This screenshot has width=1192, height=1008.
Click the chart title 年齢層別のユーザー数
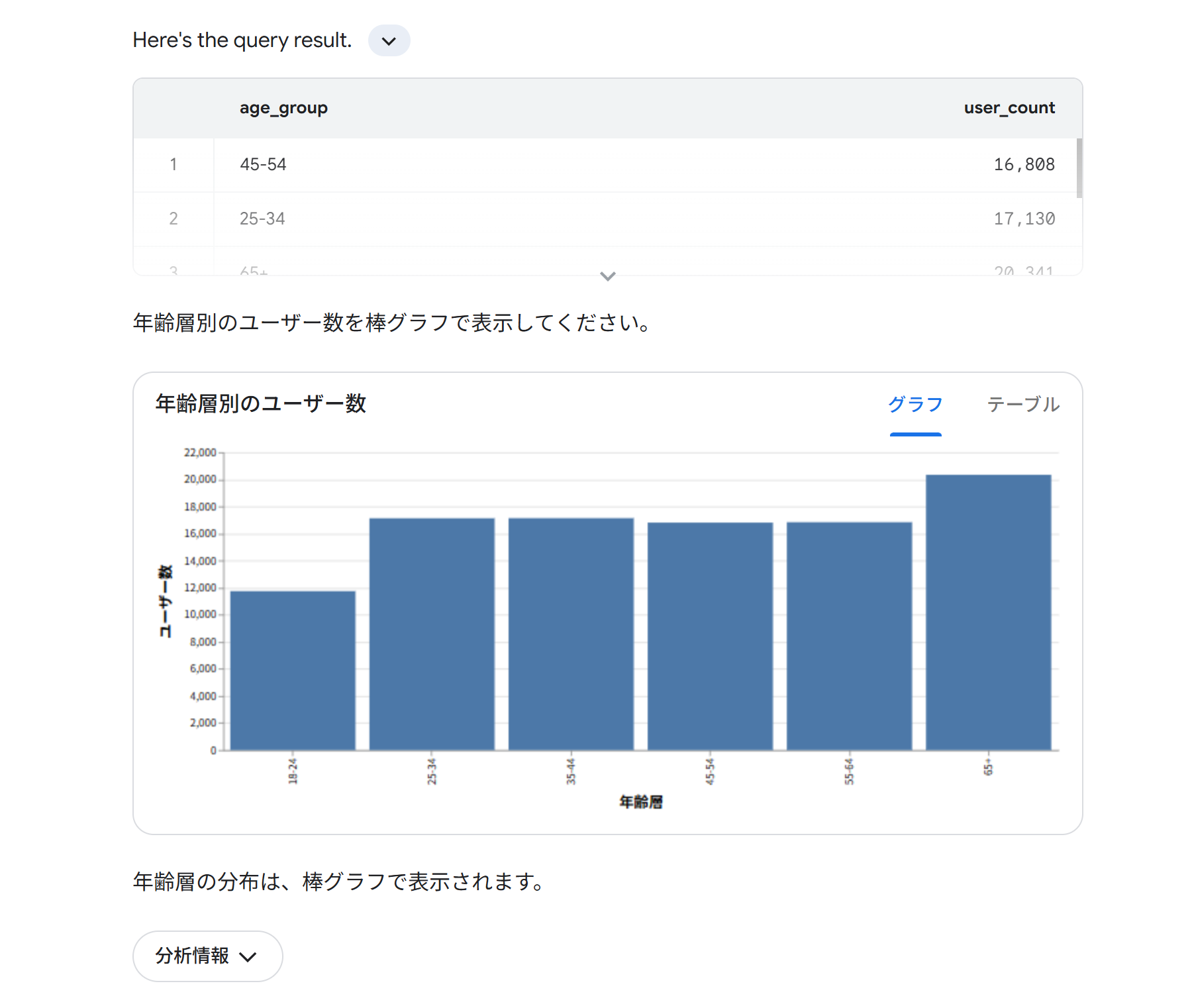tap(261, 403)
